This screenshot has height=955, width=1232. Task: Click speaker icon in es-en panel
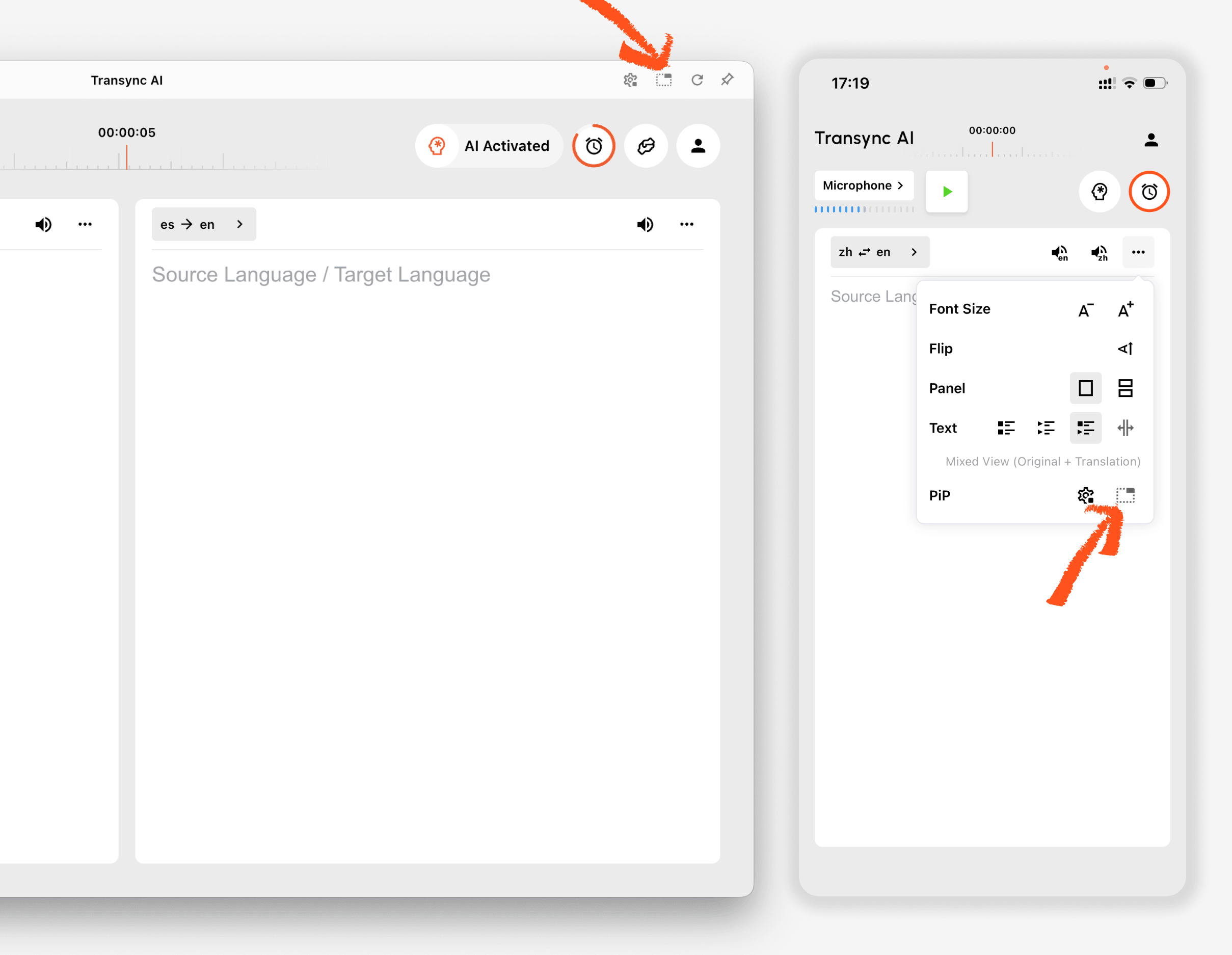pyautogui.click(x=646, y=225)
